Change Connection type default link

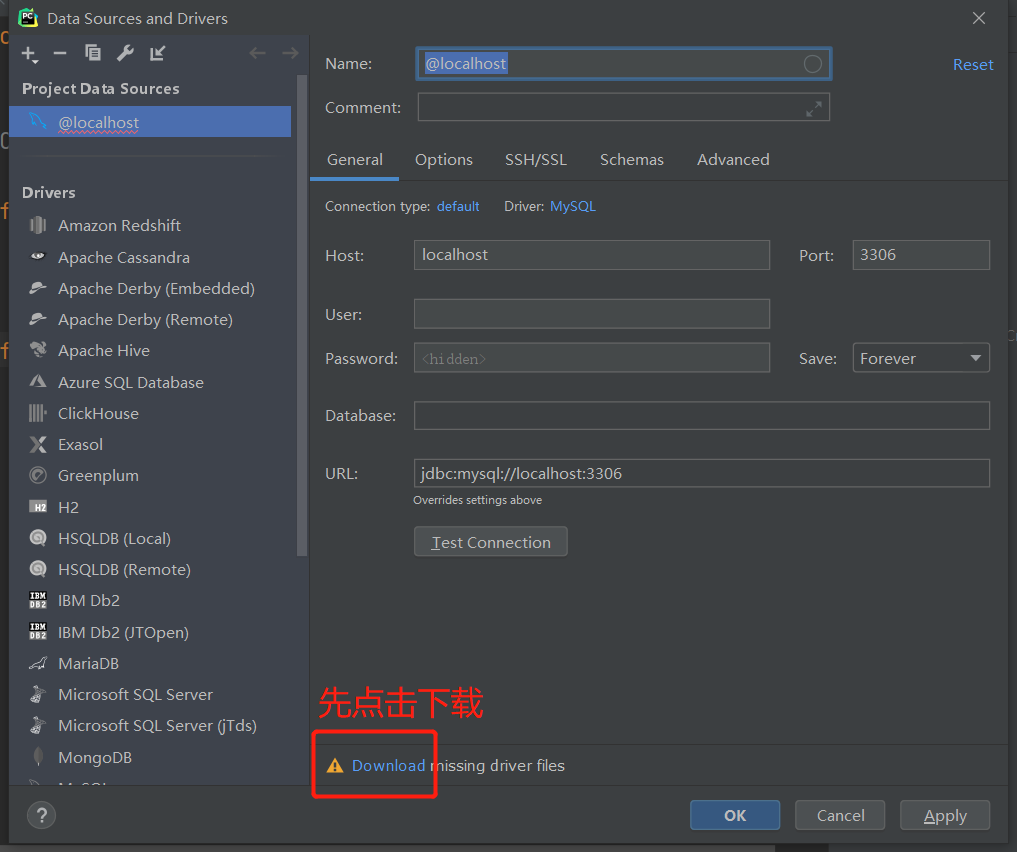pos(458,206)
